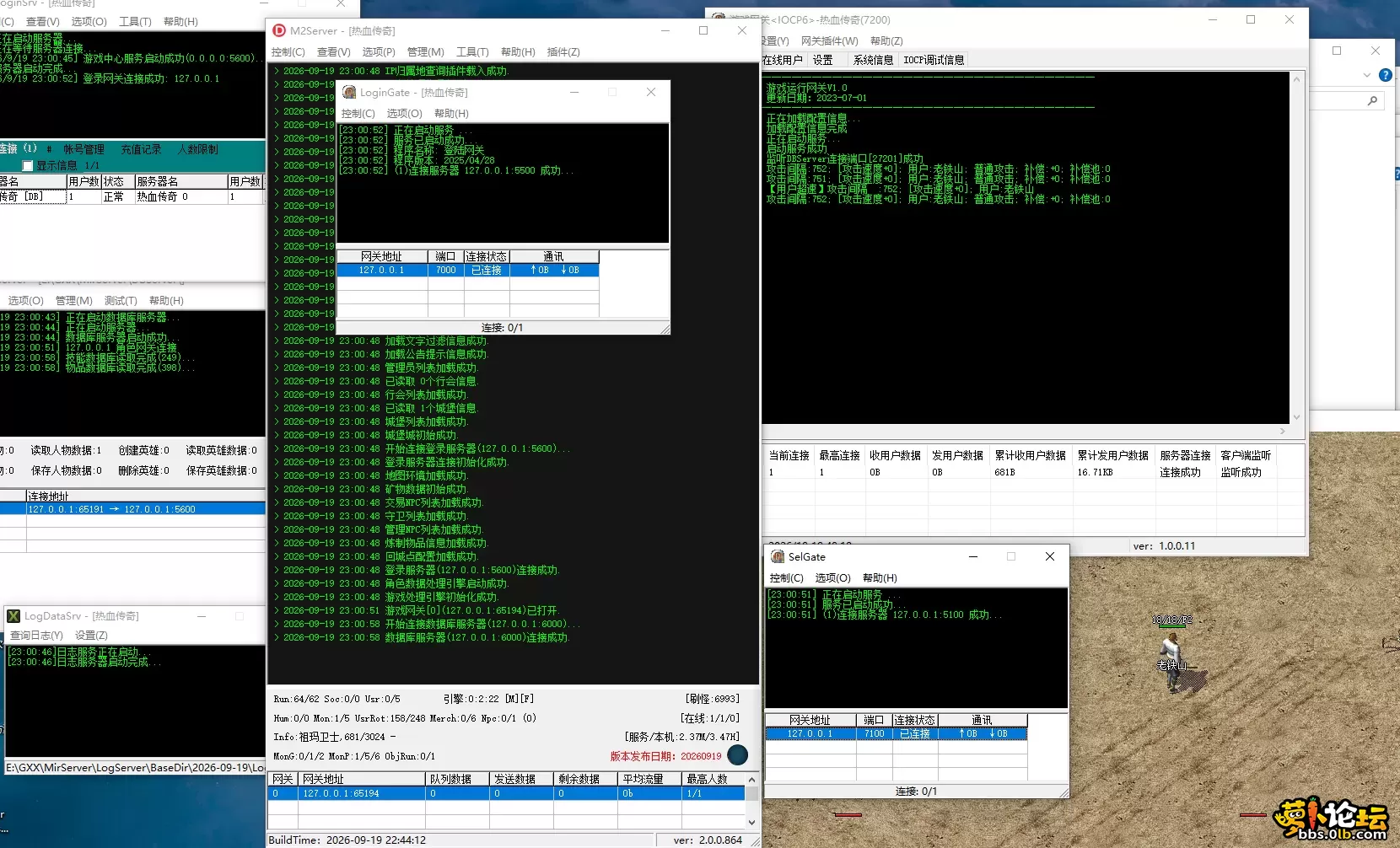Click the round dark status indicator in M2Server
This screenshot has width=1400, height=848.
pos(737,755)
